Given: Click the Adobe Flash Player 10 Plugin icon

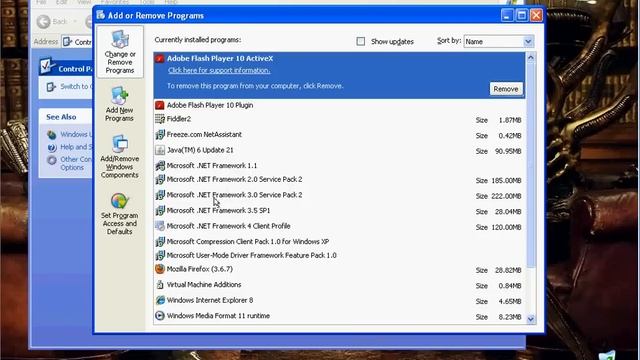Looking at the screenshot, I should (160, 105).
